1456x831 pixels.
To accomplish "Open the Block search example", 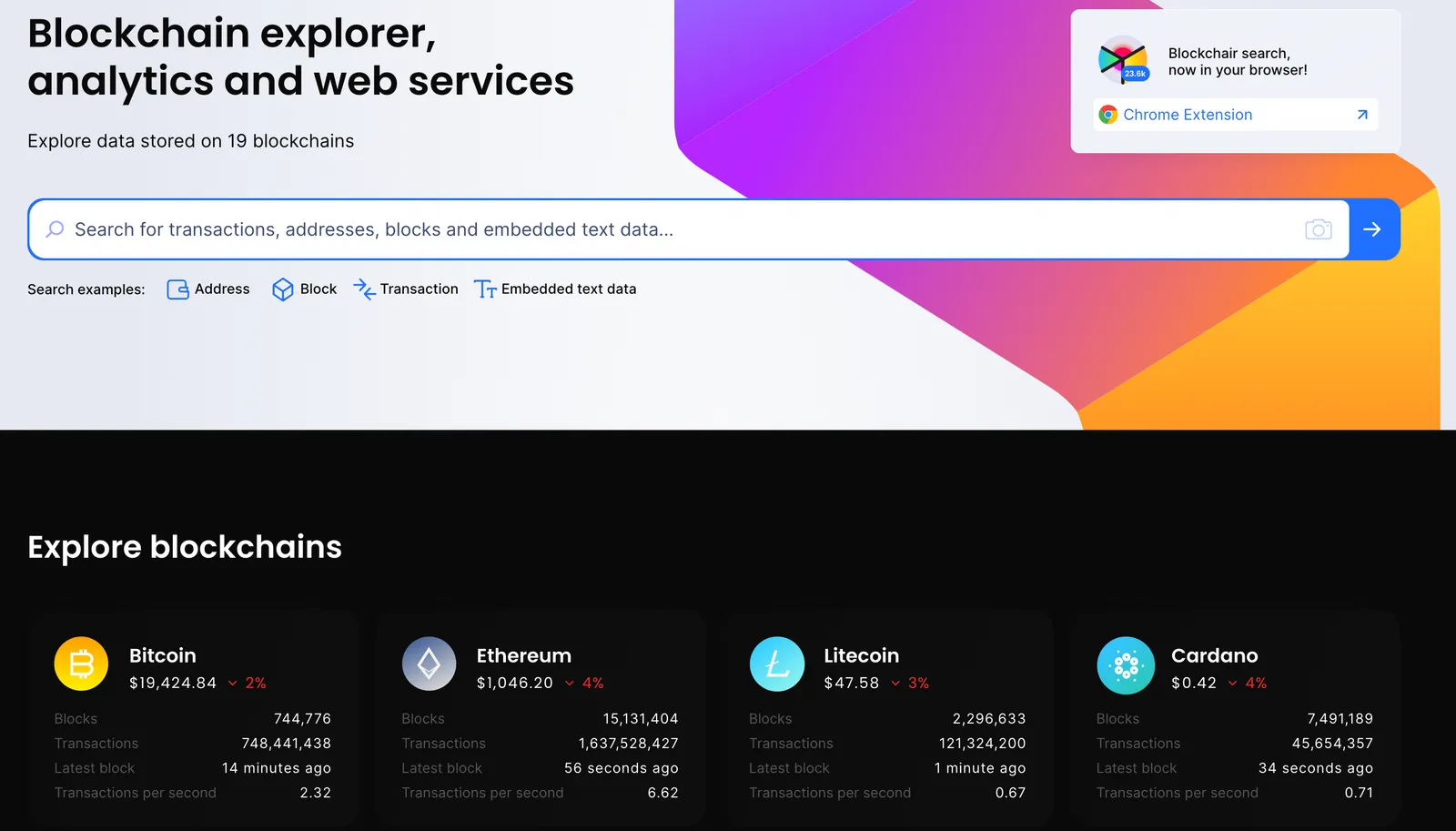I will point(318,289).
